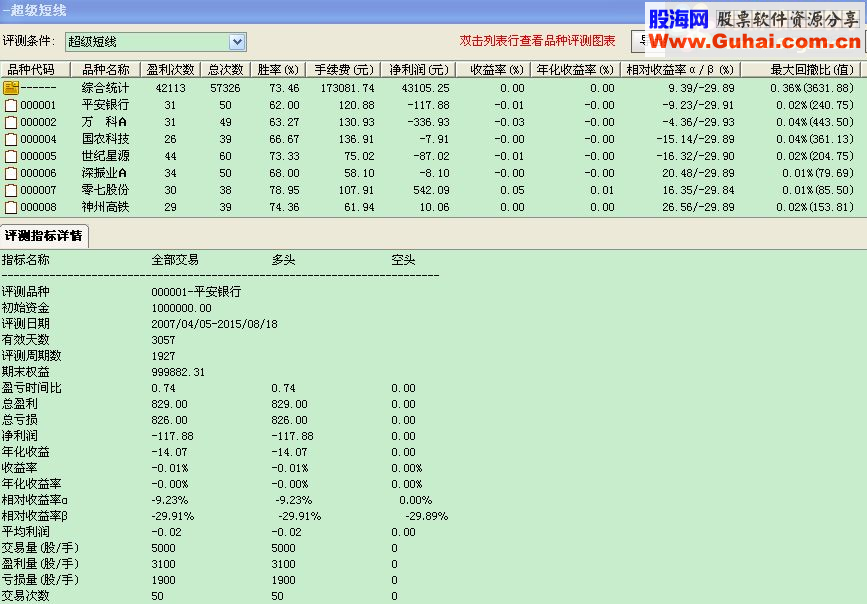Image resolution: width=867 pixels, height=604 pixels.
Task: Click stock code 000006 in list
Action: [38, 174]
